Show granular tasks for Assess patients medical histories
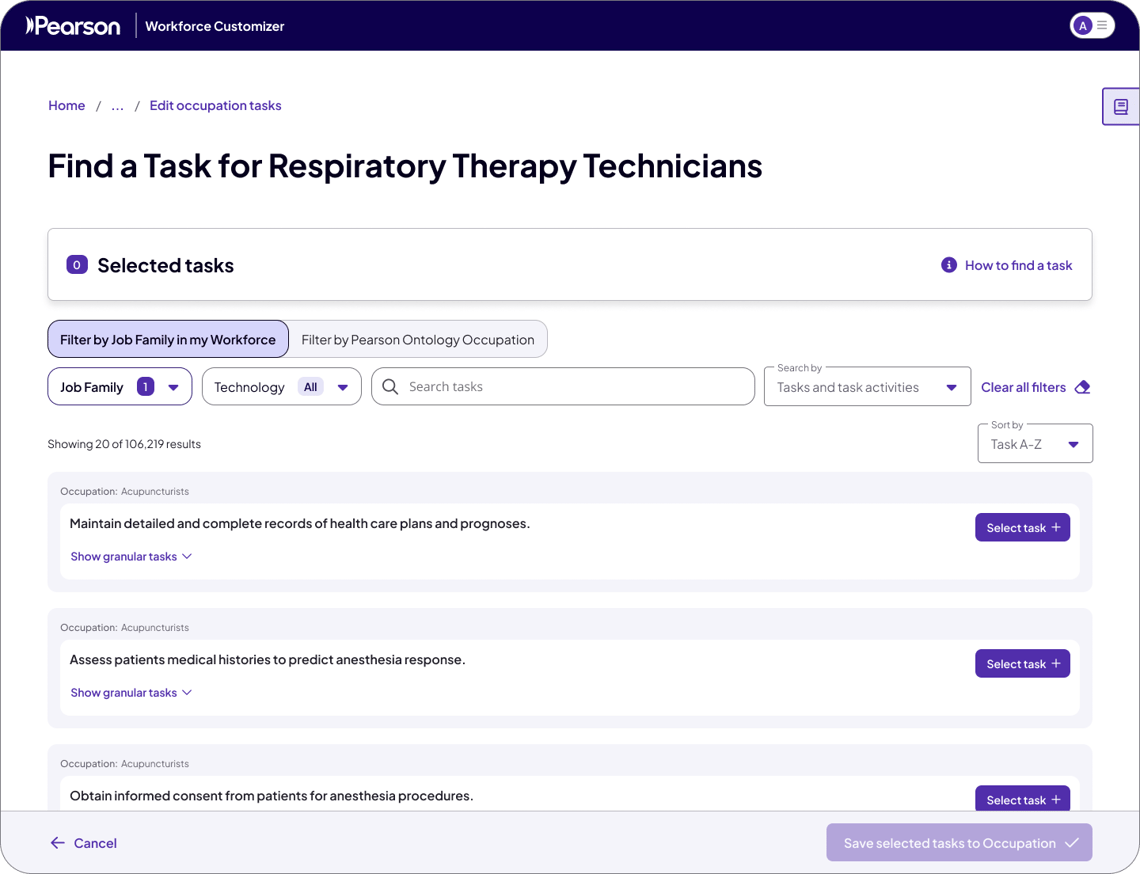1140x874 pixels. point(131,692)
